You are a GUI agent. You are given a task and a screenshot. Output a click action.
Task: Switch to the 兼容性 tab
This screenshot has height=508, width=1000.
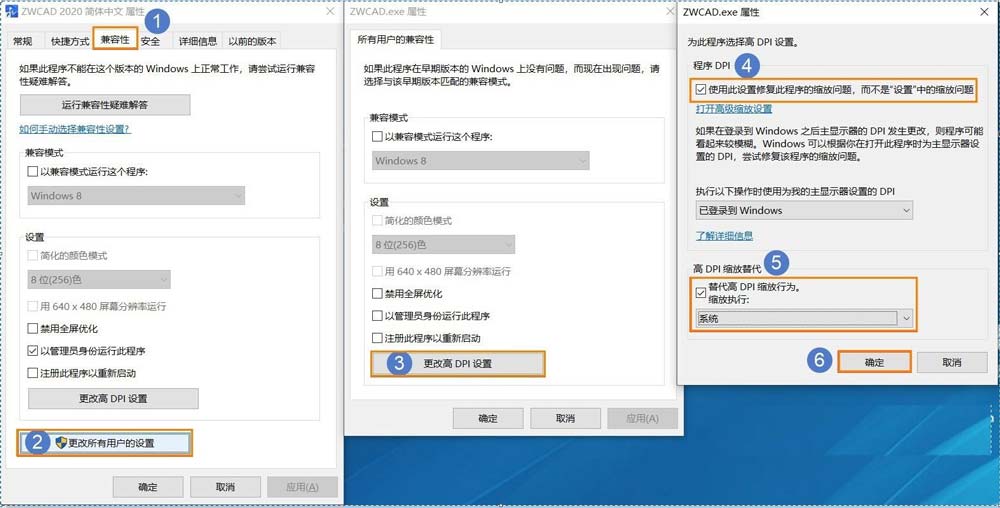pyautogui.click(x=115, y=40)
